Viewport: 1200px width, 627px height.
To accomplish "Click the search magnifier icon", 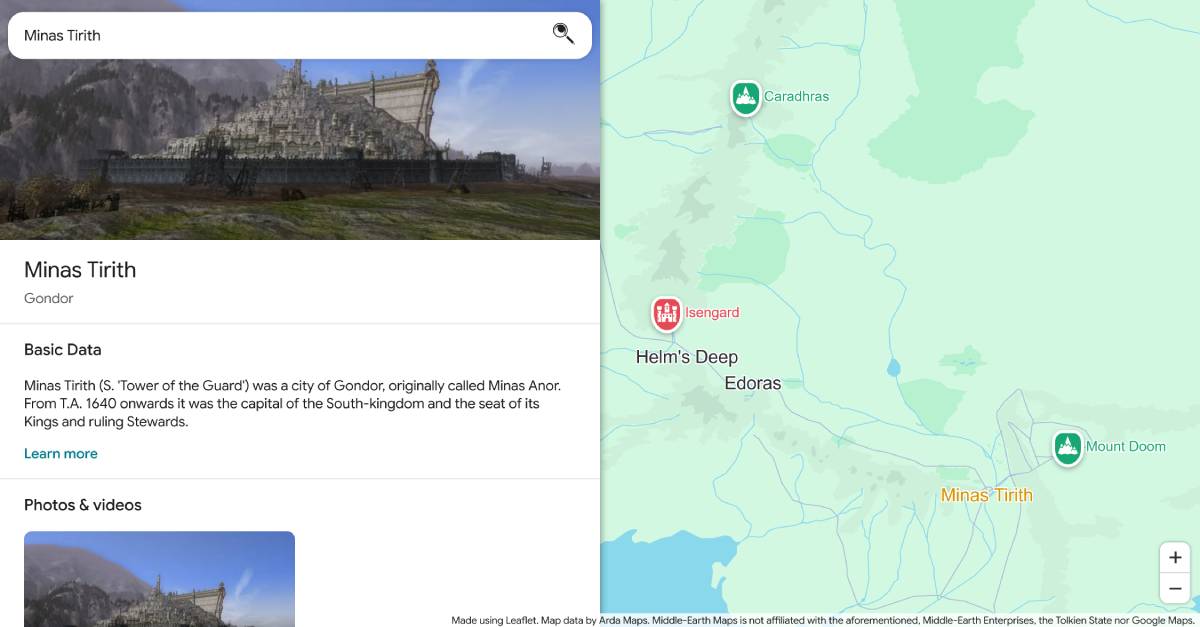I will point(563,33).
